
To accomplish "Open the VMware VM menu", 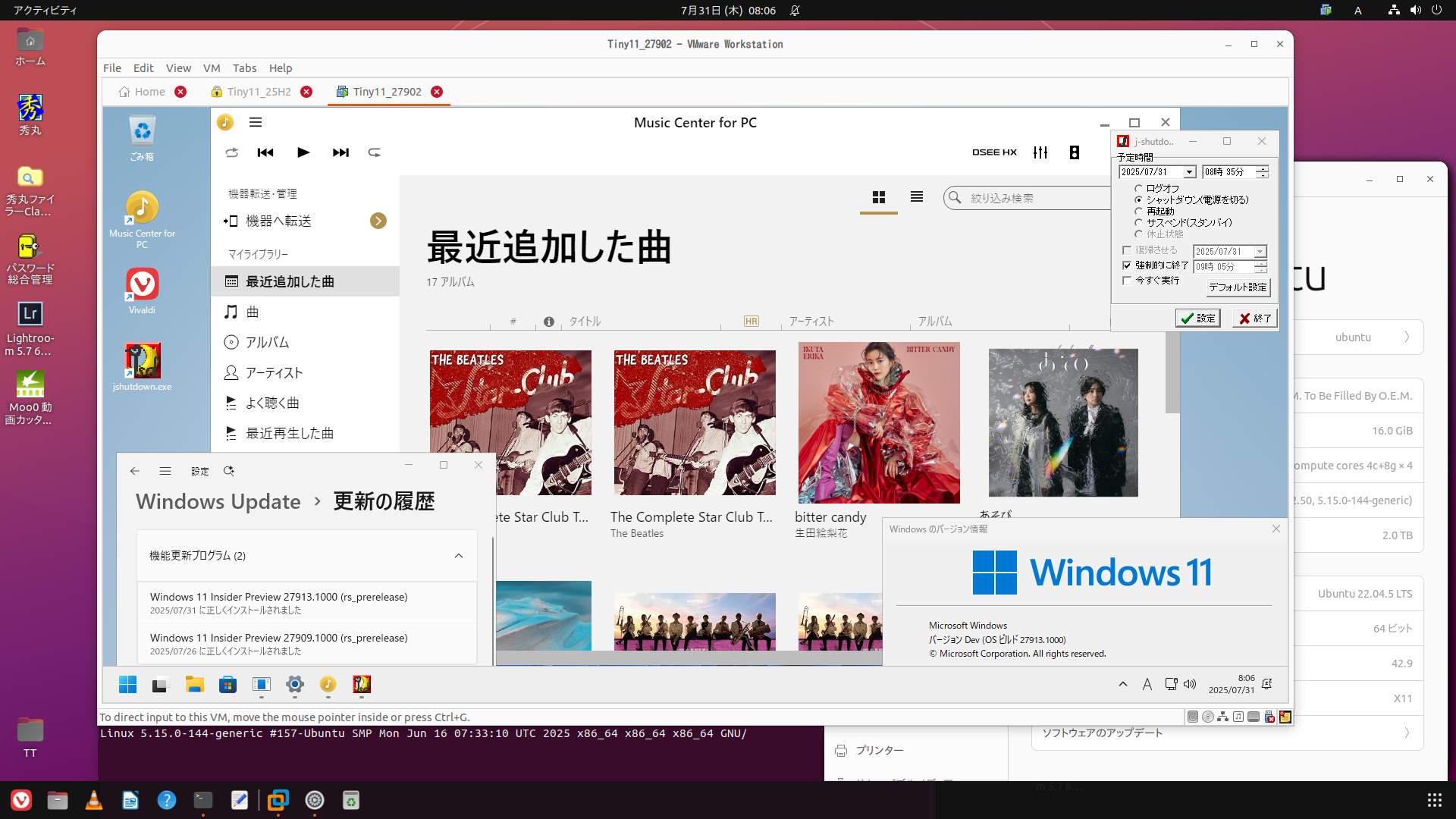I will click(x=212, y=67).
